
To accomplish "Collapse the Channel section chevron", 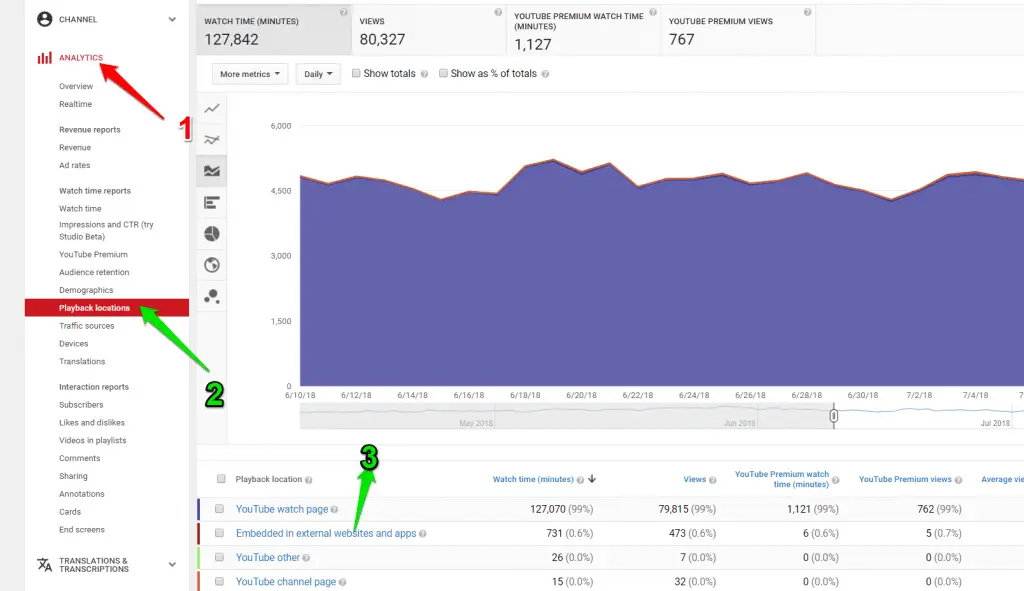I will pyautogui.click(x=172, y=17).
